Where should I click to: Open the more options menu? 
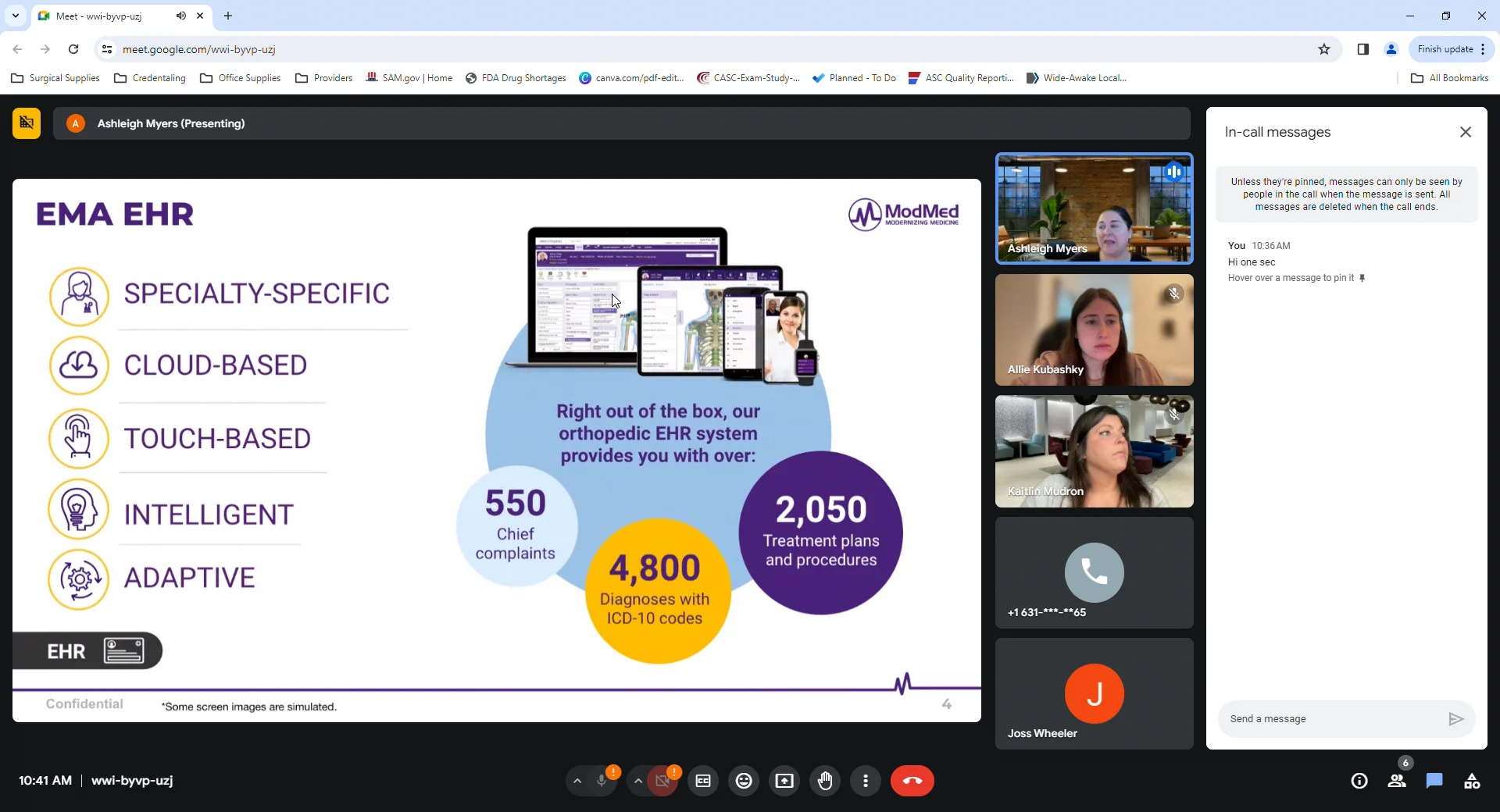(x=866, y=781)
